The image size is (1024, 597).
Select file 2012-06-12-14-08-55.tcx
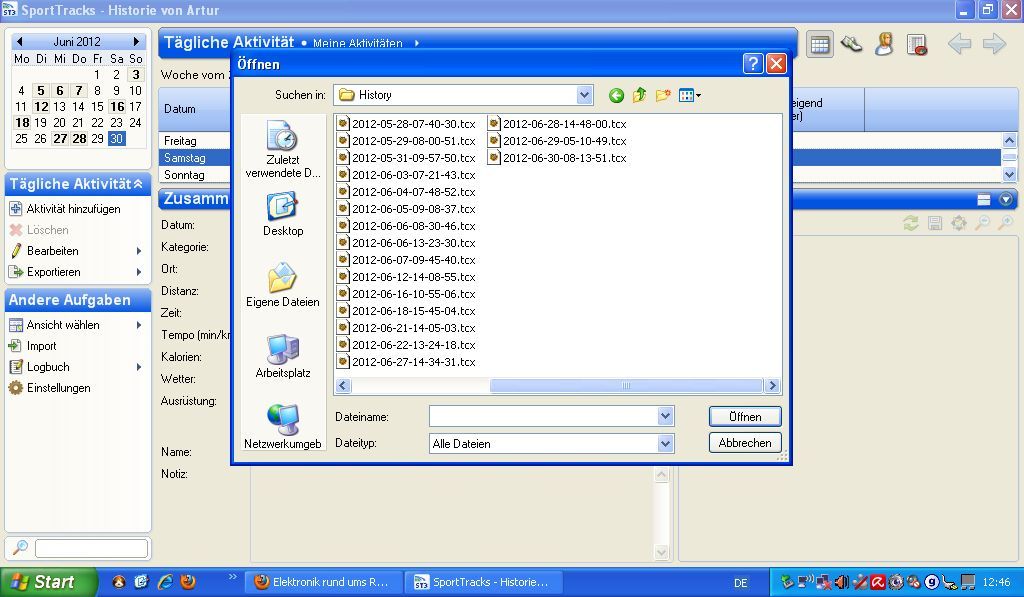[406, 277]
